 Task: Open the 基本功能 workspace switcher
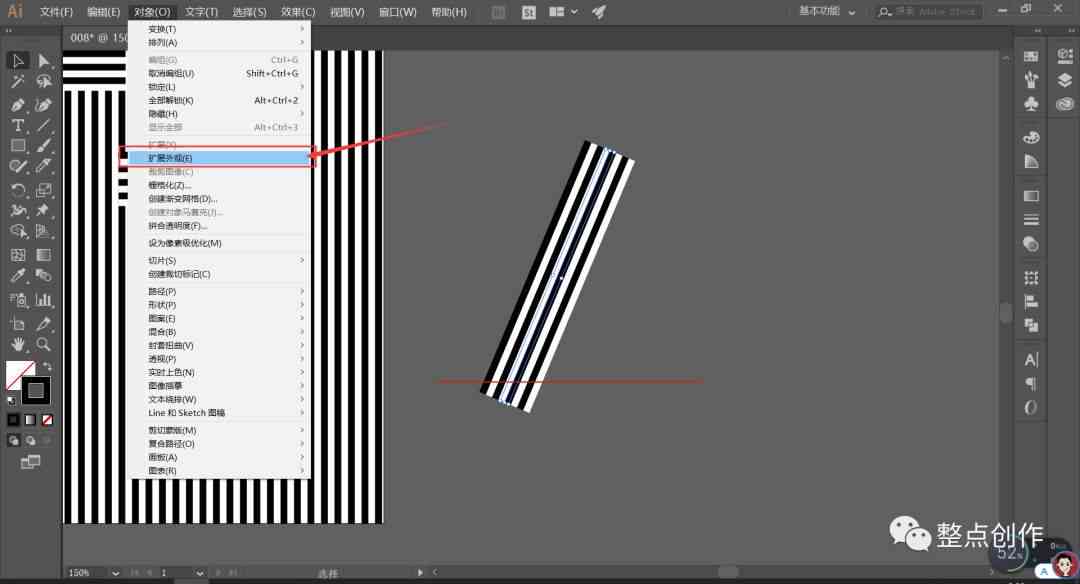(827, 12)
